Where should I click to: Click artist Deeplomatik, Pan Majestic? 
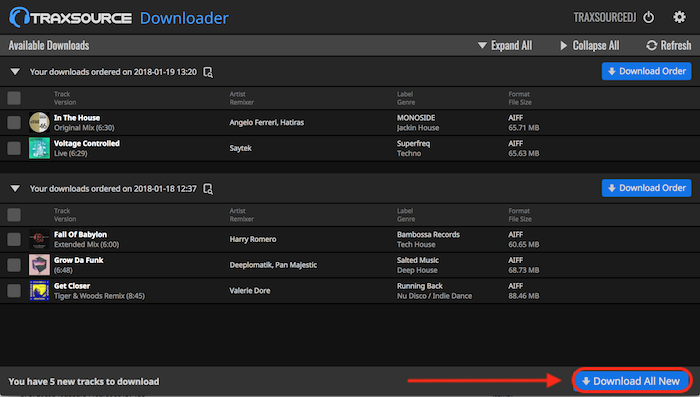click(273, 265)
